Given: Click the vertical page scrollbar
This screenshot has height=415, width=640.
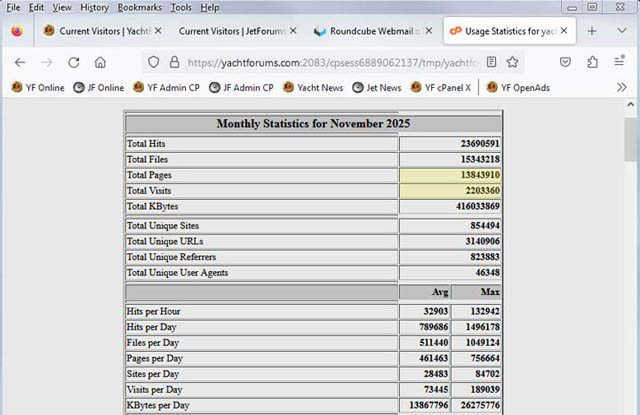Looking at the screenshot, I should 631,250.
